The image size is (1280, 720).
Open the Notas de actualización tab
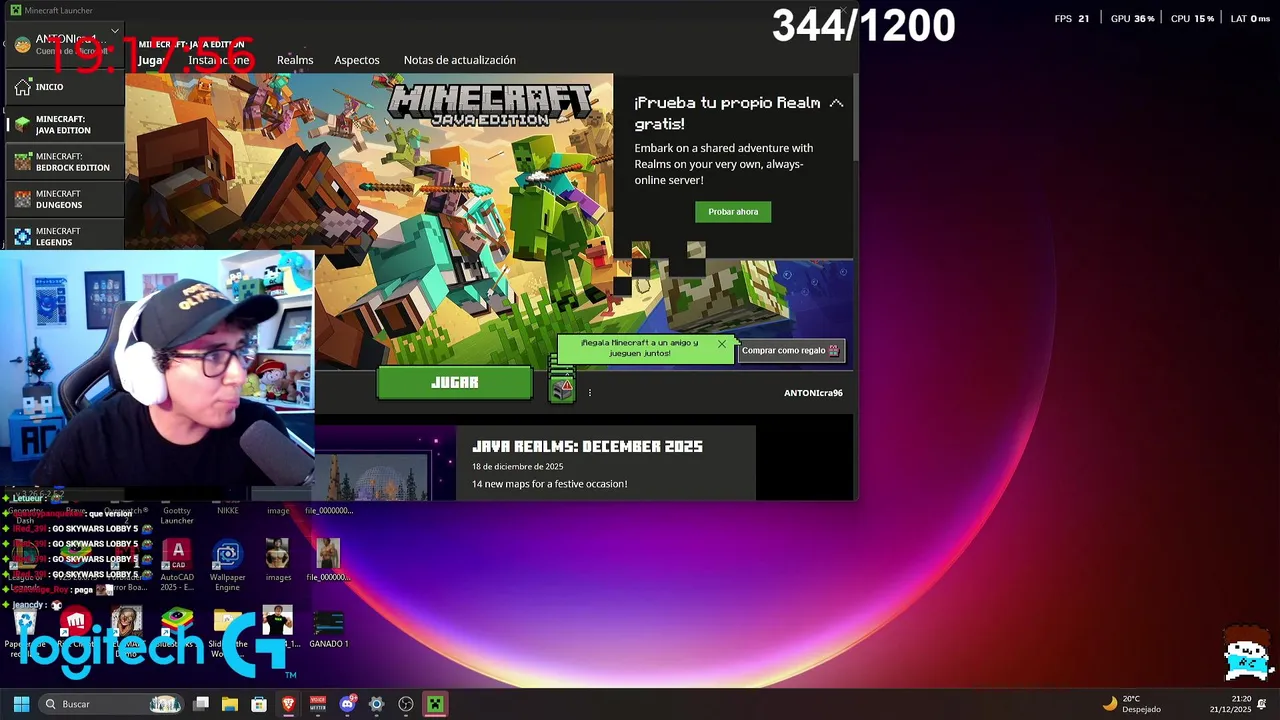click(460, 60)
